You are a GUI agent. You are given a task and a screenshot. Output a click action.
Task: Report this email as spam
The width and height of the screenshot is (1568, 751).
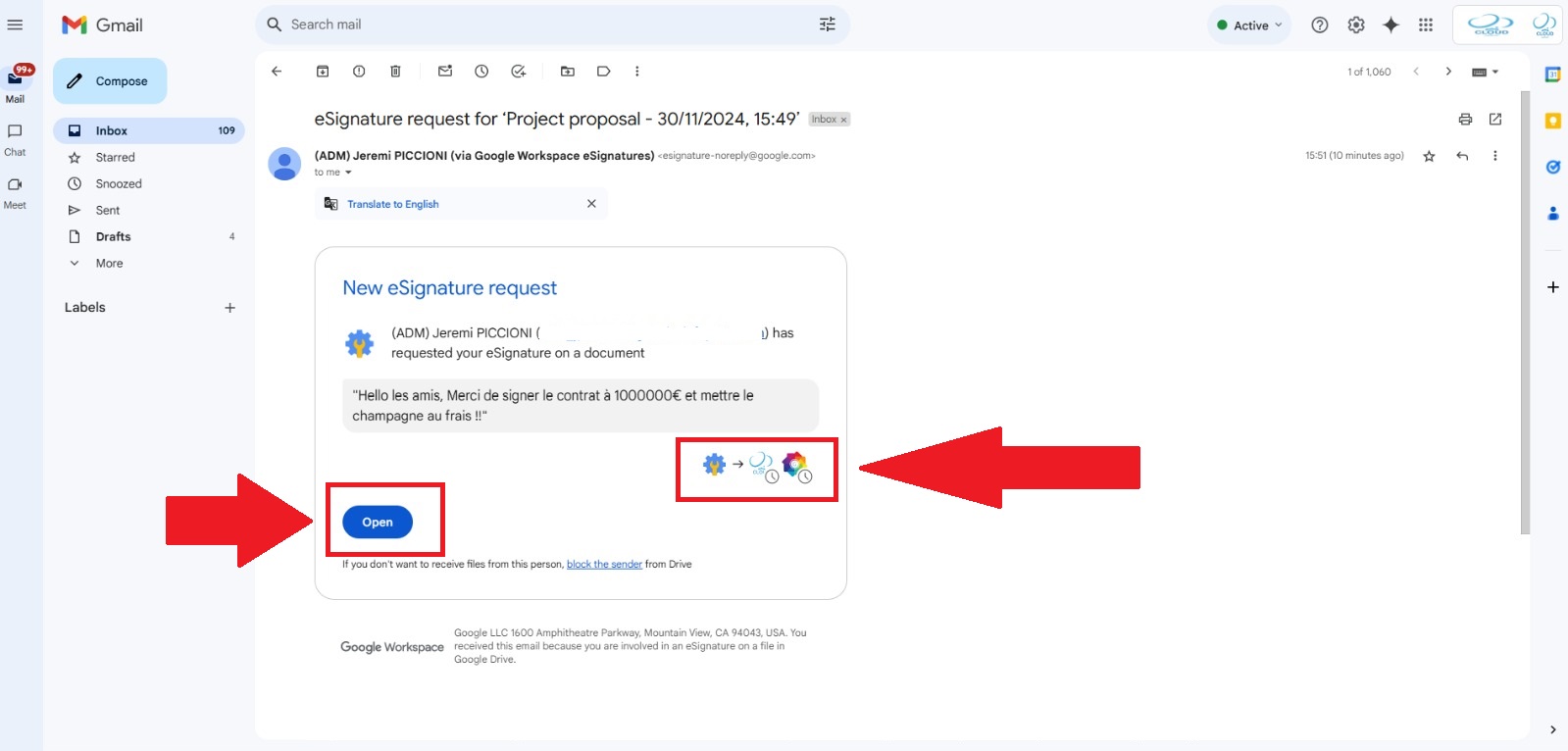pos(359,72)
